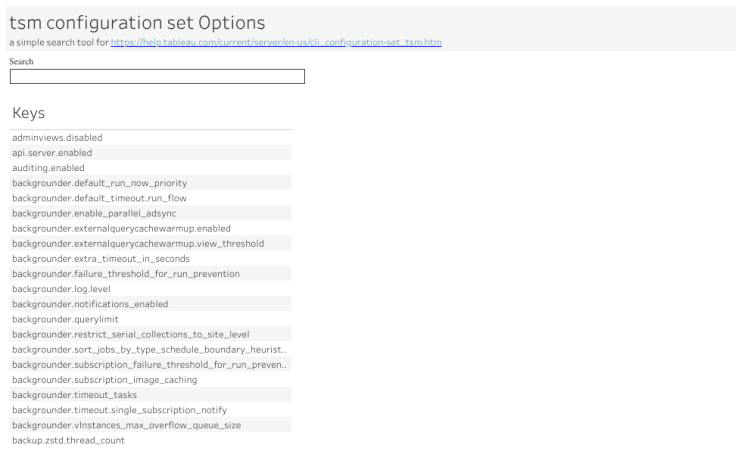Click backgrounder.extra_timeout_in_seconds key
The image size is (736, 454).
click(x=100, y=258)
